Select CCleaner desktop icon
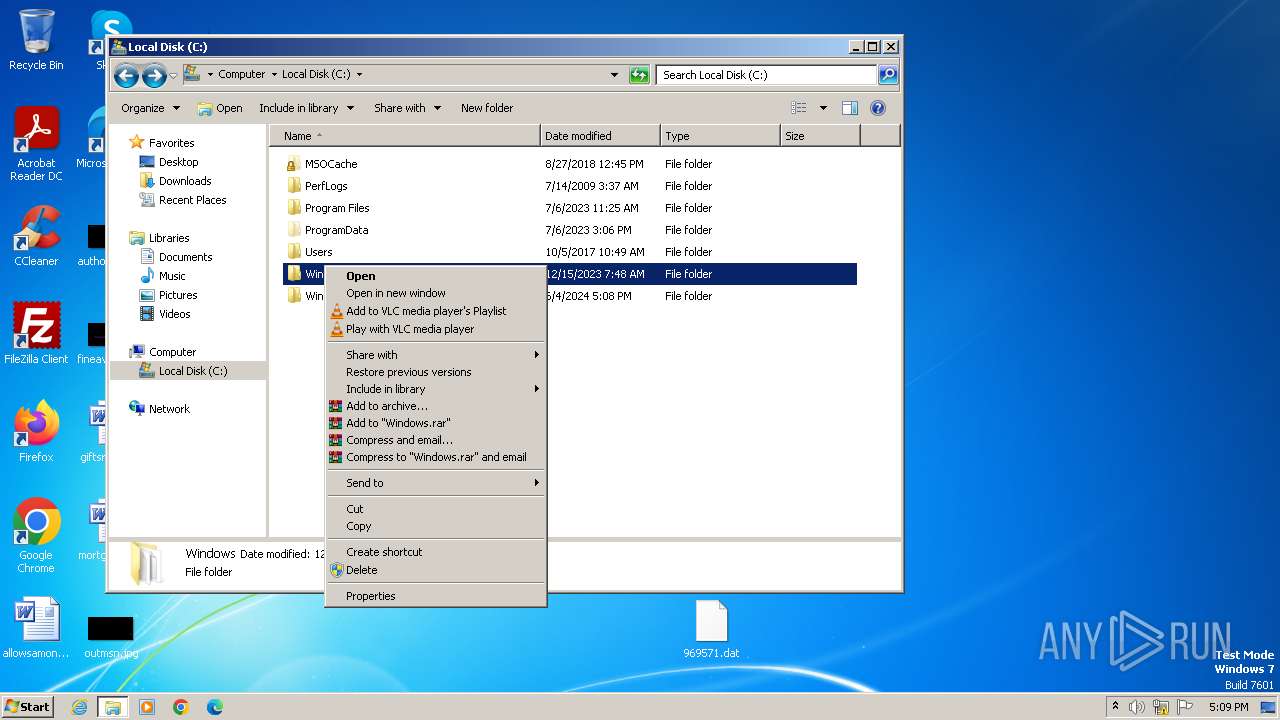This screenshot has height=720, width=1280. (36, 237)
